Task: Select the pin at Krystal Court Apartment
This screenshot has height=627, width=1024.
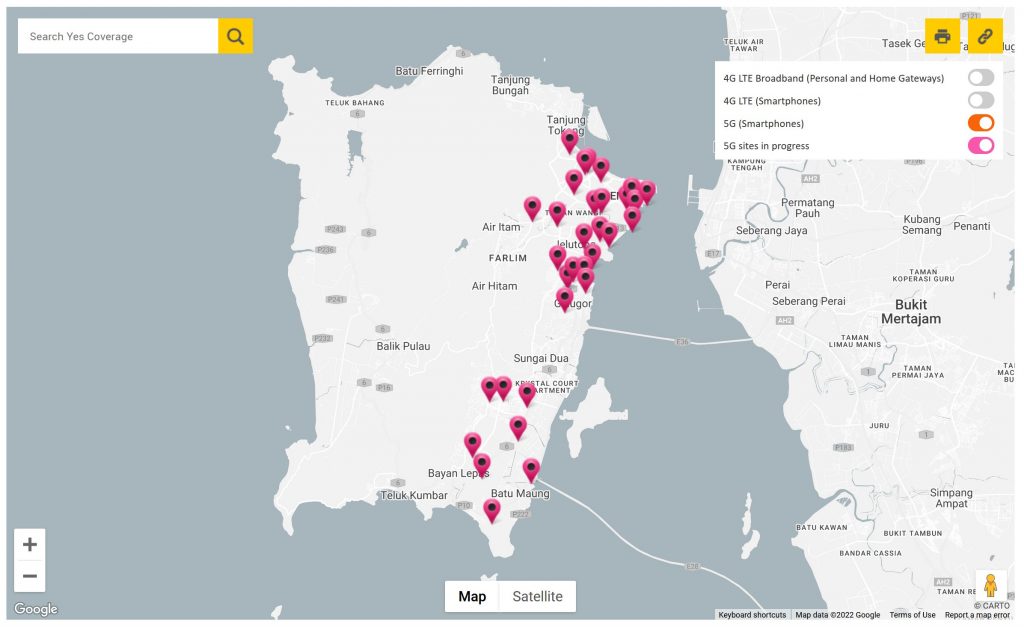Action: pos(527,393)
